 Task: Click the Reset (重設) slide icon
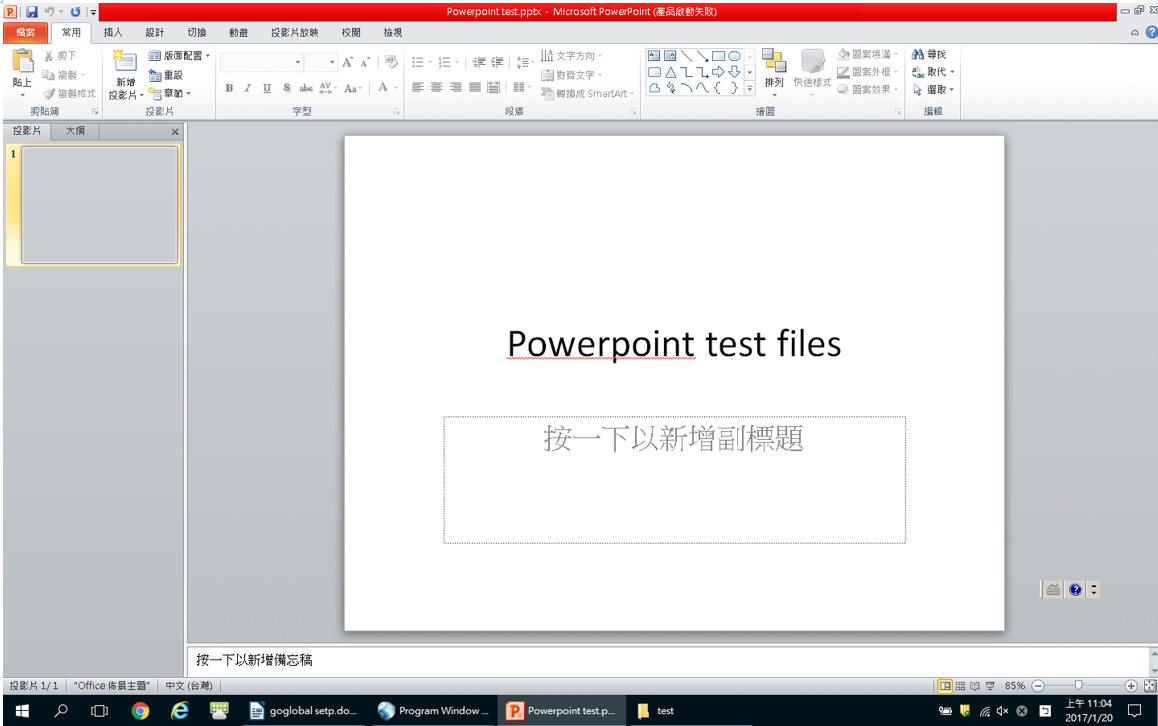coord(166,75)
